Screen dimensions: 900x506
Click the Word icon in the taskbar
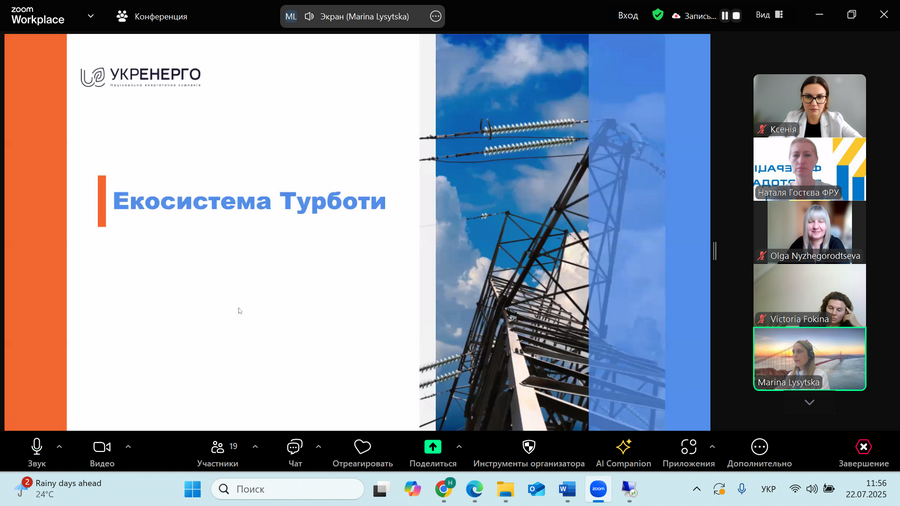point(567,489)
